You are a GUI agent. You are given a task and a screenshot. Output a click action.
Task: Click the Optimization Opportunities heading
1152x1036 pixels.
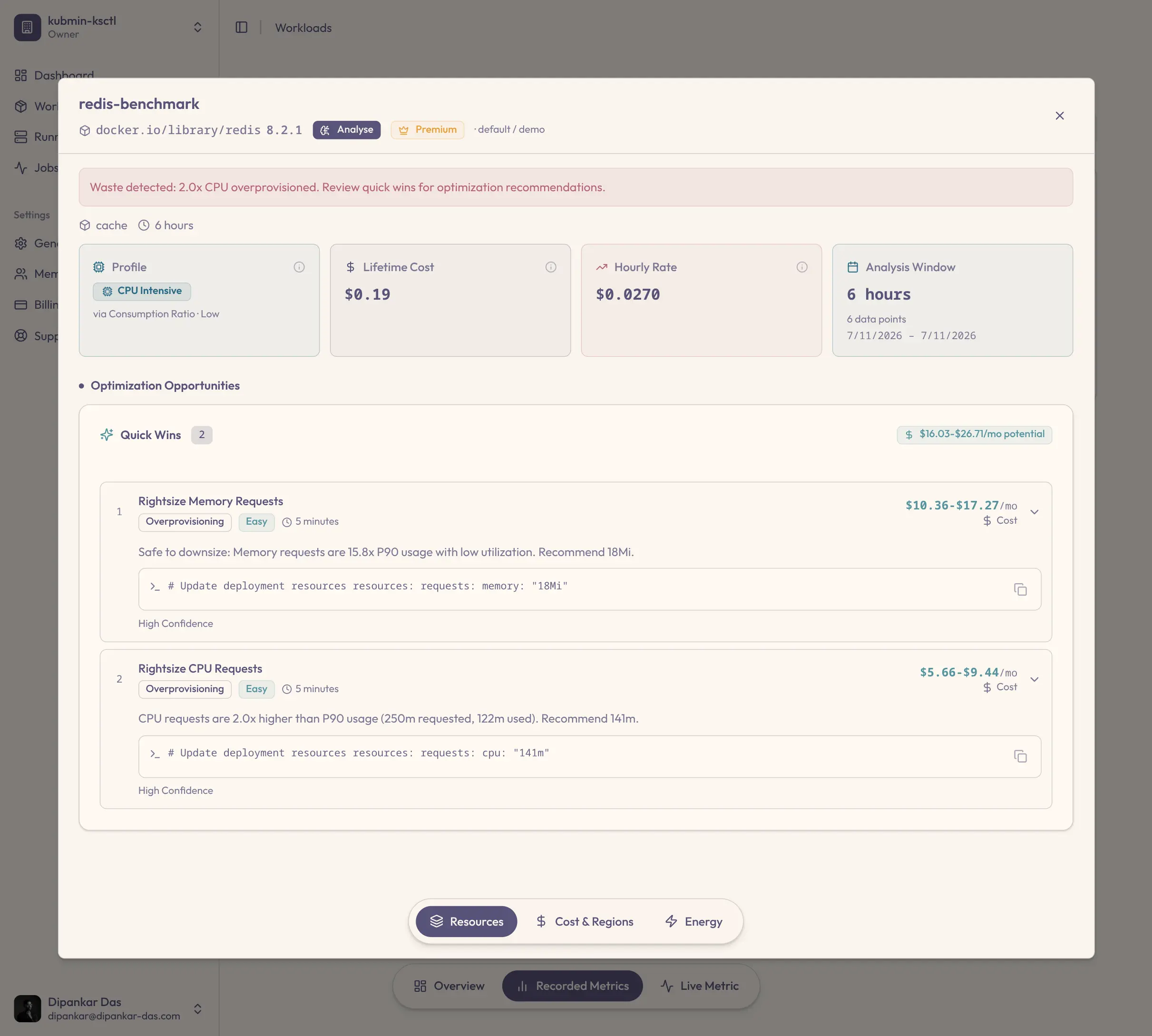[165, 386]
